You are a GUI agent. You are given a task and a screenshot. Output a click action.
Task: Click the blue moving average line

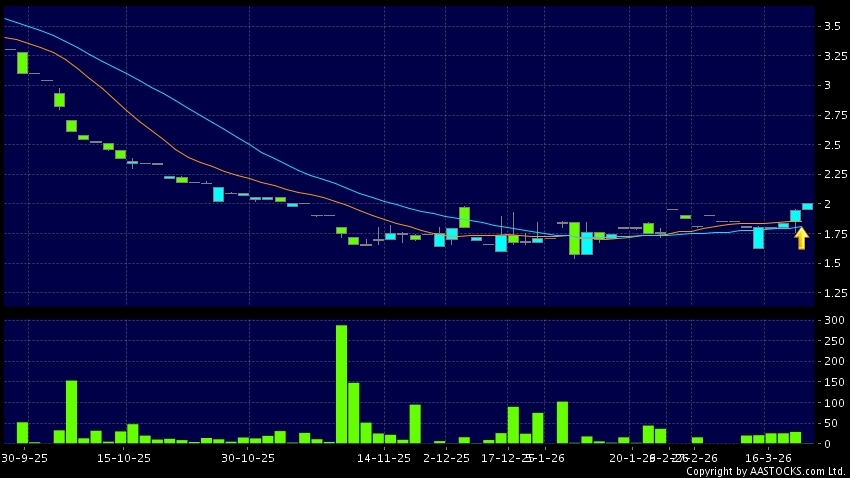tap(150, 88)
